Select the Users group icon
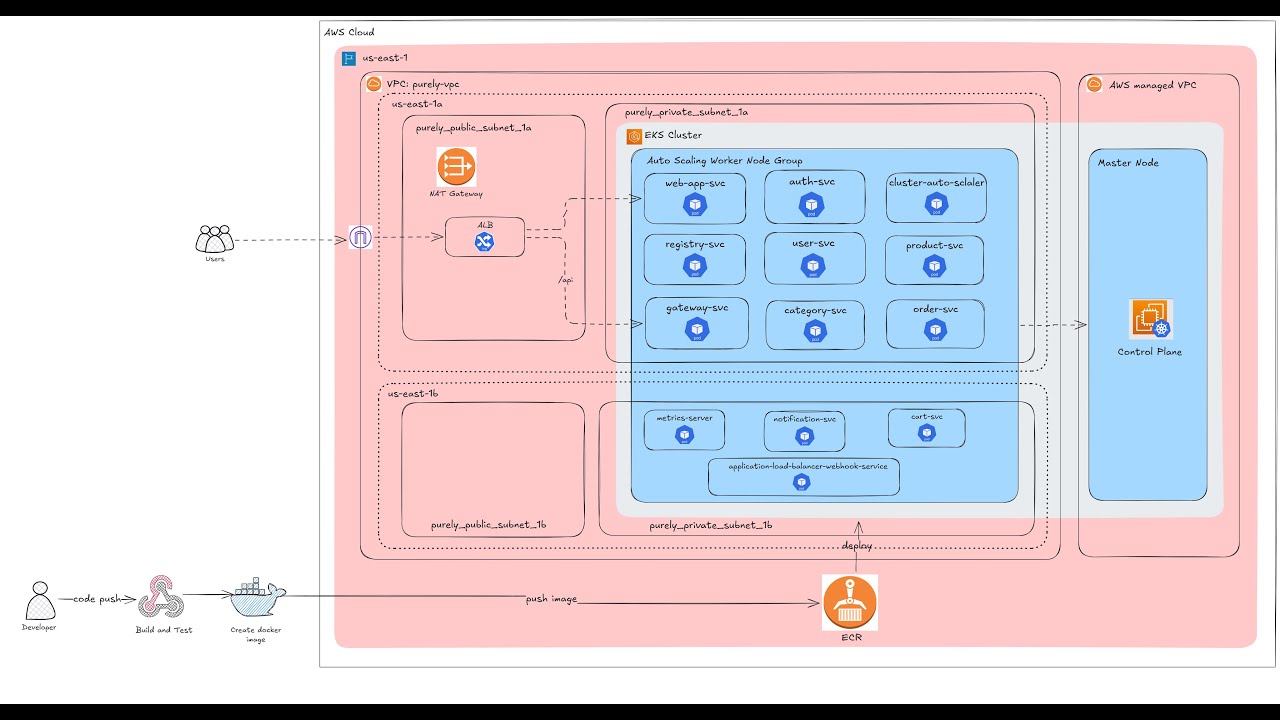1280x720 pixels. pos(215,239)
